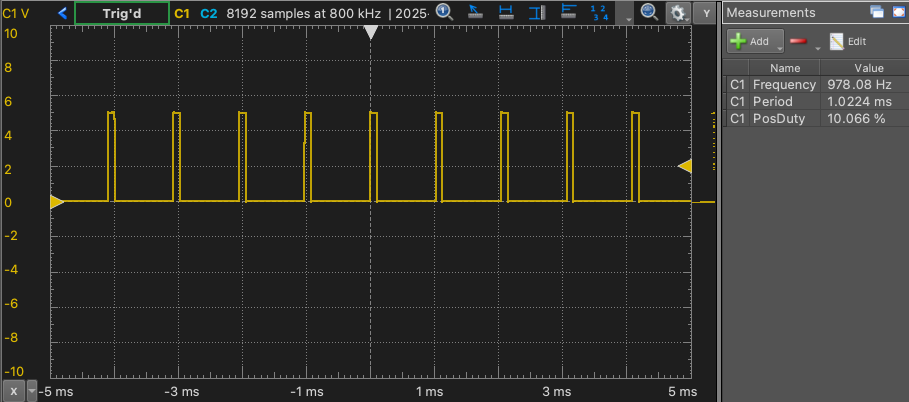
Task: Open scope plot settings gear icon
Action: [x=678, y=13]
